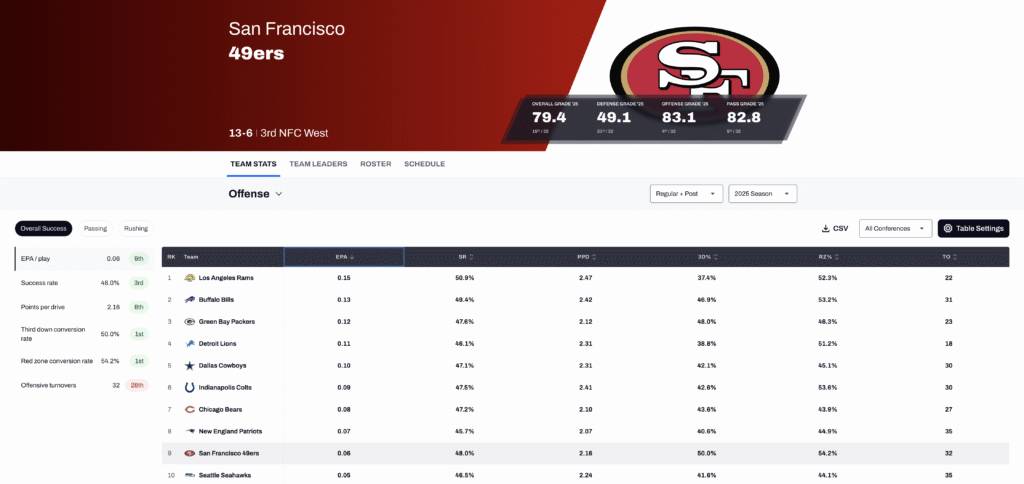Open the Green Bay Packers team link
This screenshot has width=1024, height=484.
click(x=227, y=321)
